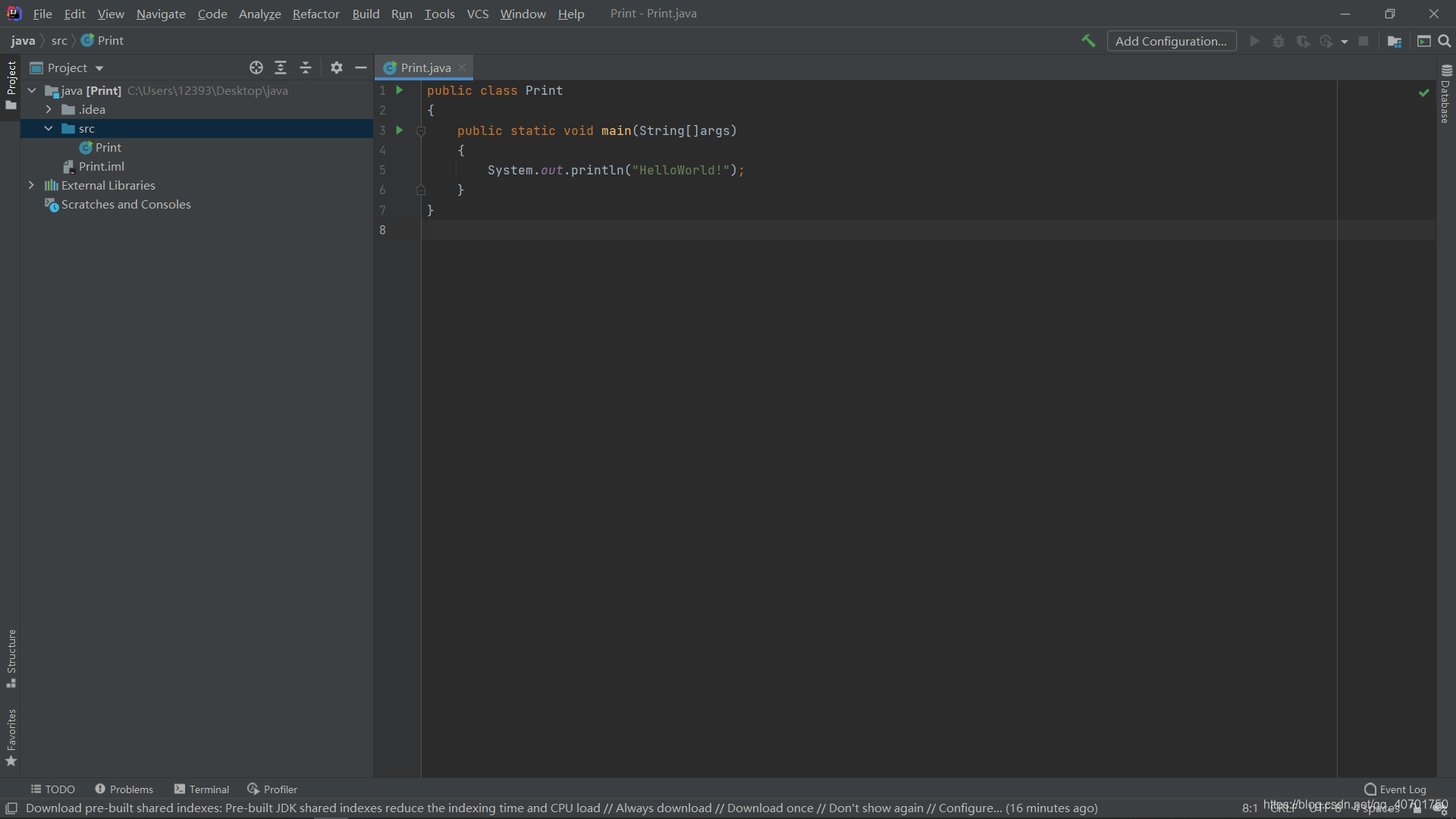Screen dimensions: 1456x819
Task: Select Print.iml file in project tree
Action: [x=101, y=166]
